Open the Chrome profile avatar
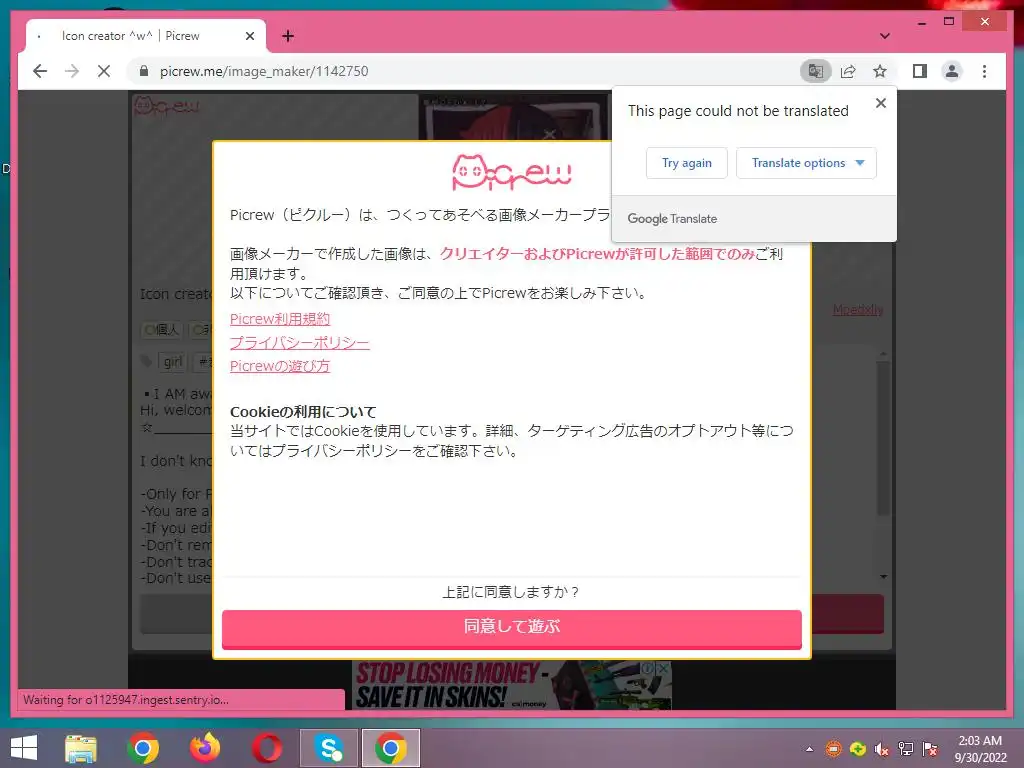Screen dimensions: 1024x768 click(952, 71)
